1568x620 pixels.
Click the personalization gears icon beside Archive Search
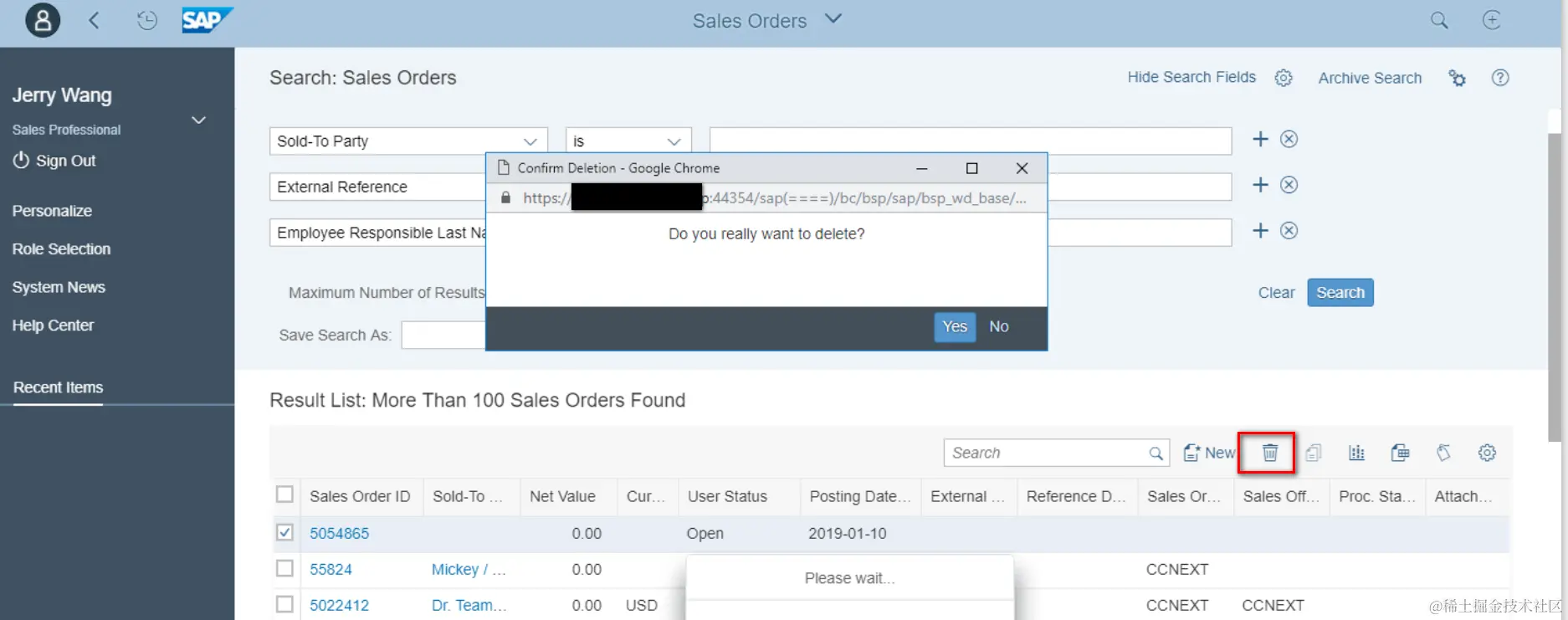coord(1458,78)
